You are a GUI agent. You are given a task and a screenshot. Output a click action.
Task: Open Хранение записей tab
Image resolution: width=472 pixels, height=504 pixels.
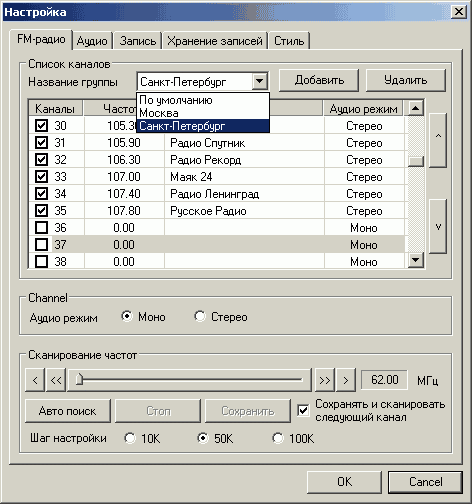tap(215, 41)
